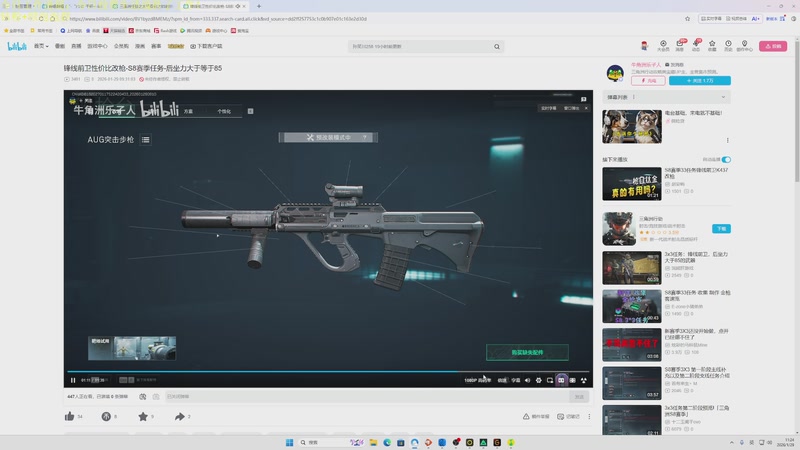800x450 pixels.
Task: Open the recommended video thumbnail lasting 00:43
Action: (632, 306)
